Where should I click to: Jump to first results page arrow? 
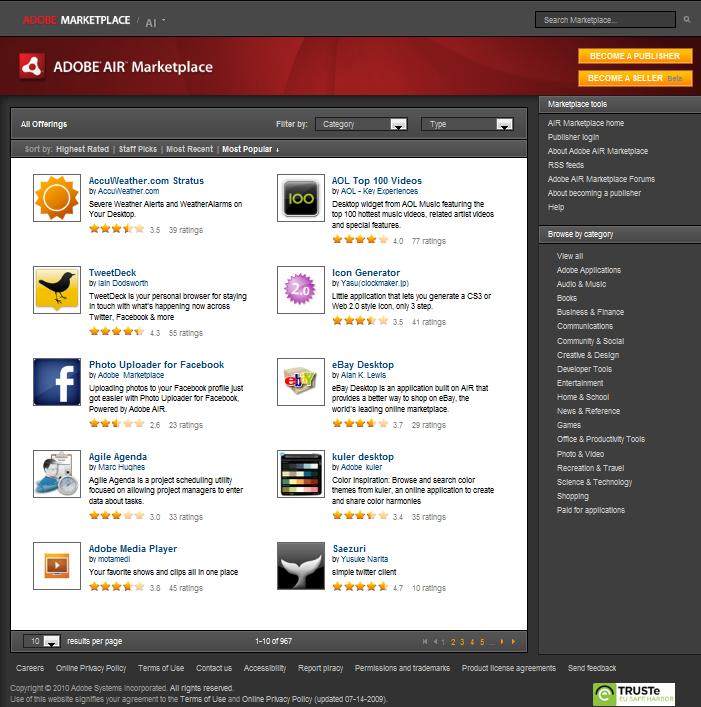(425, 642)
